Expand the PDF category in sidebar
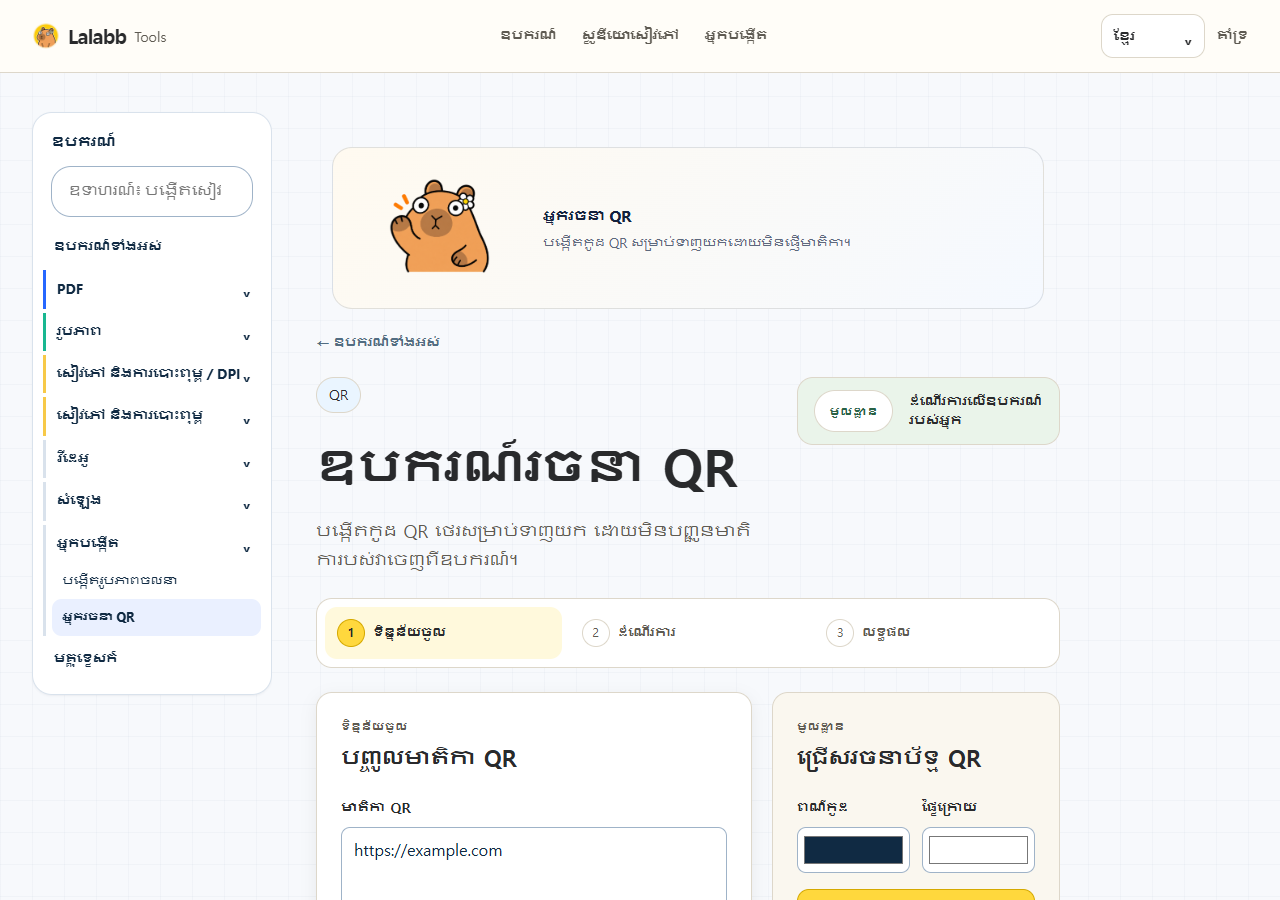Screen dimensions: 1280x900 click(x=152, y=289)
